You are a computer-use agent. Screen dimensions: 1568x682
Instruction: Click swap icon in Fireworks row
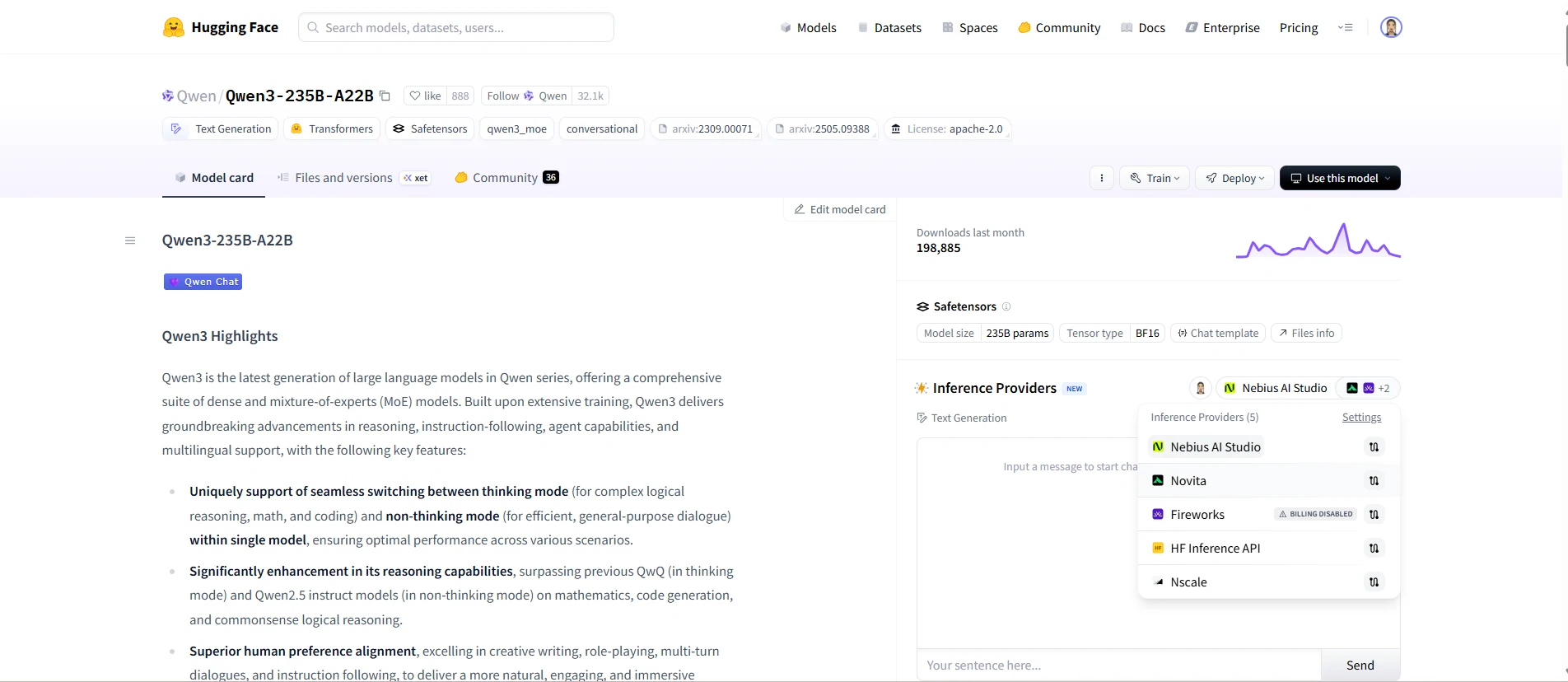[x=1374, y=515]
